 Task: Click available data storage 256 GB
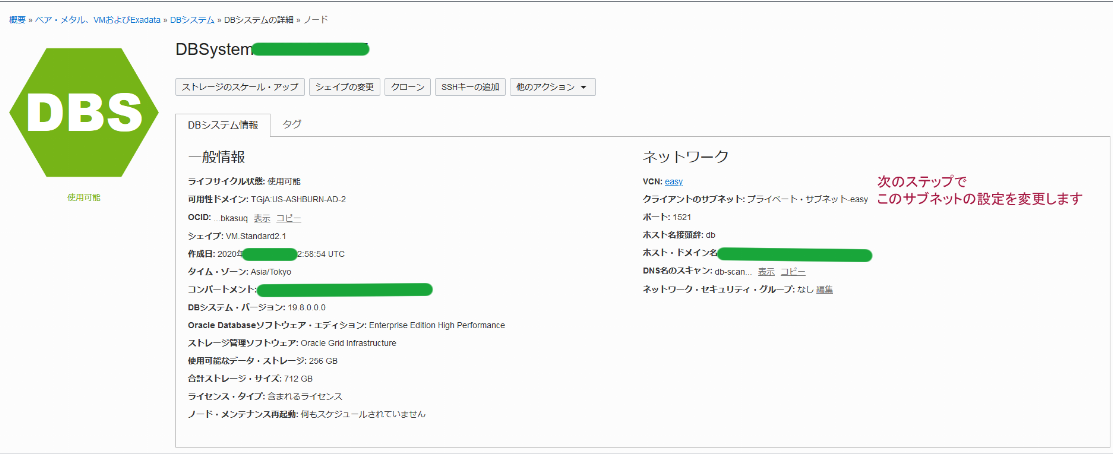324,361
